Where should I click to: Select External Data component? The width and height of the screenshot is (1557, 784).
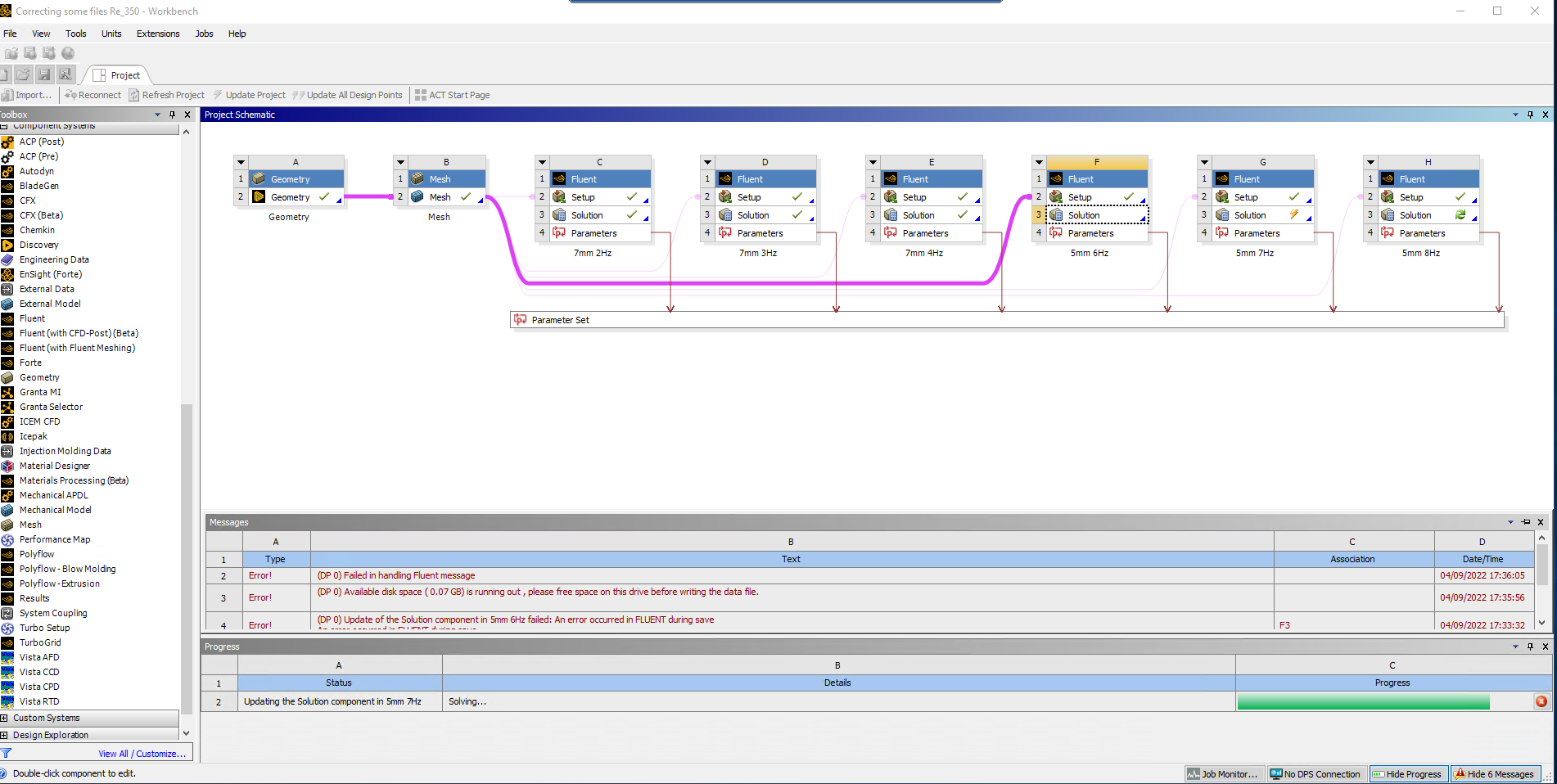[x=47, y=289]
